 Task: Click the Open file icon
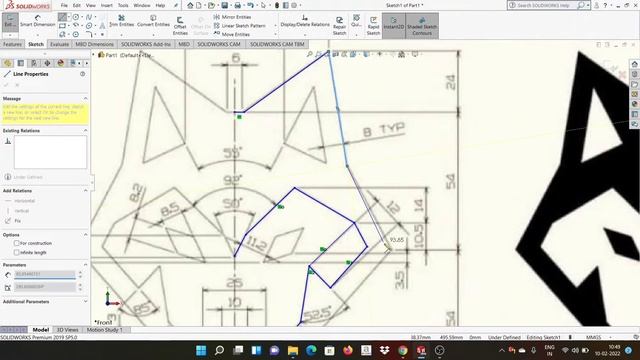click(x=211, y=5)
